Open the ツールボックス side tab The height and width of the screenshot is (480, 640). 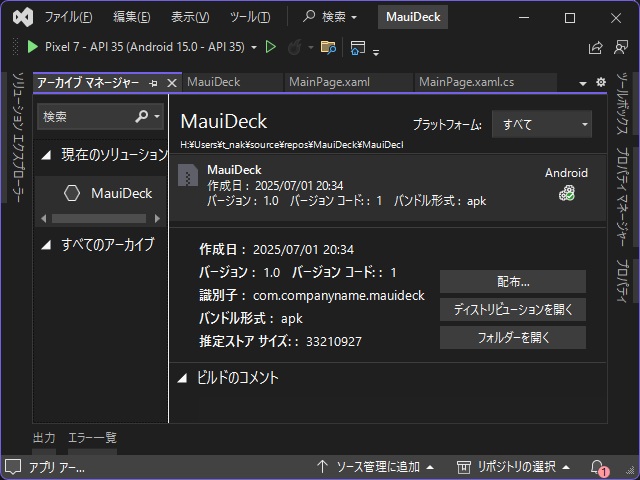(621, 104)
